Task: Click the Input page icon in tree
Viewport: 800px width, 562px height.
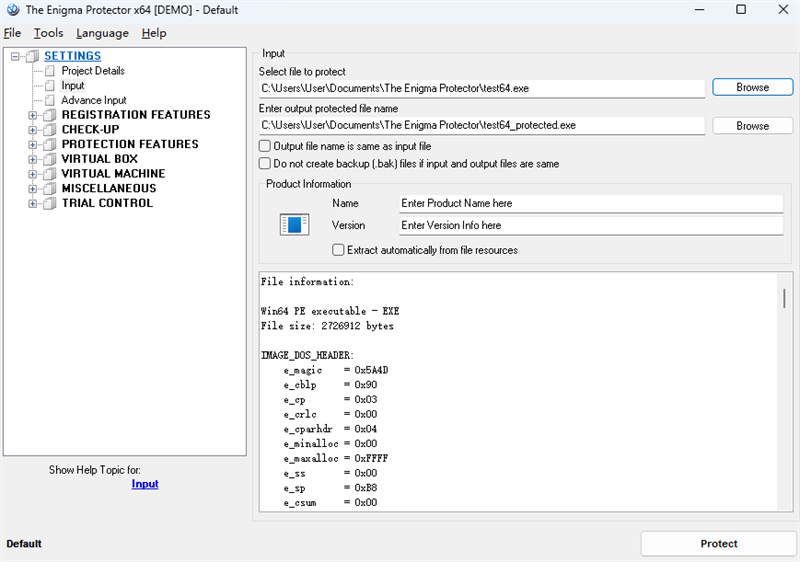Action: 49,86
